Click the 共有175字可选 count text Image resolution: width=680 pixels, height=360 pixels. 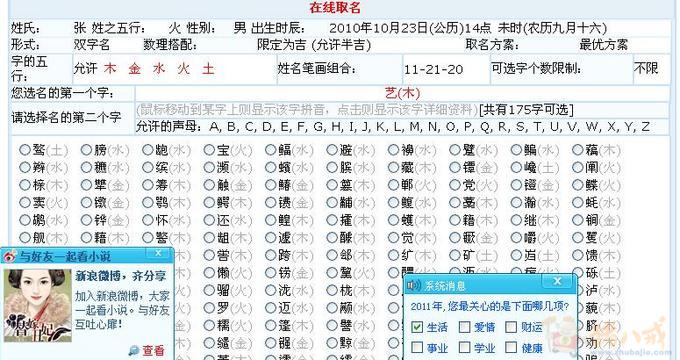click(x=526, y=110)
